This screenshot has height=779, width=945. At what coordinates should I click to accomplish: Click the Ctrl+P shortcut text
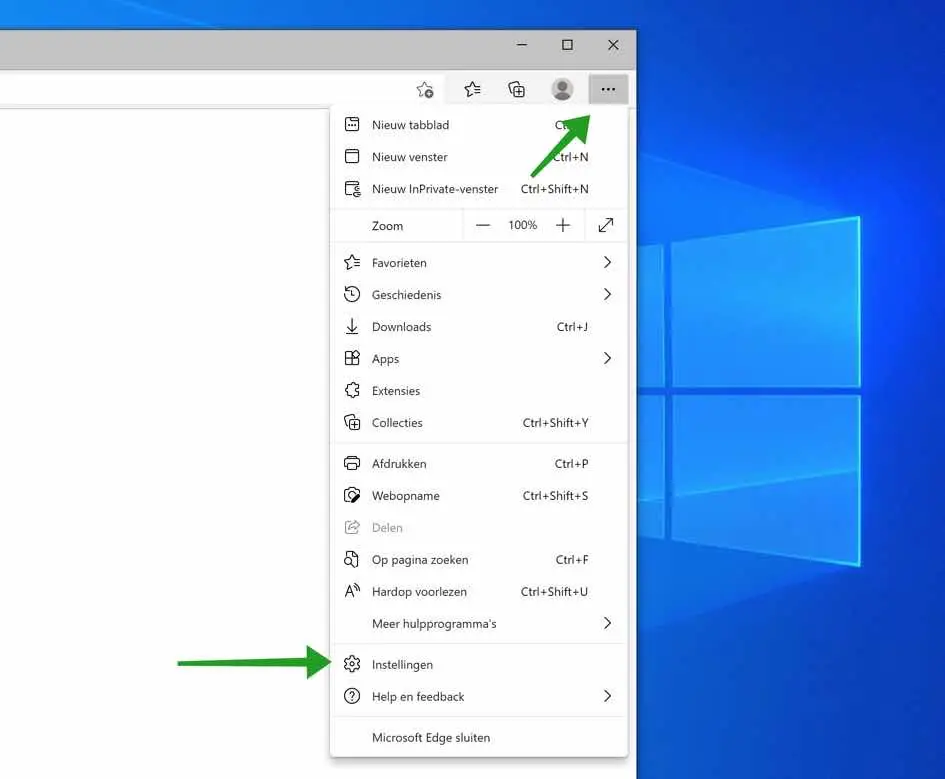click(x=571, y=463)
